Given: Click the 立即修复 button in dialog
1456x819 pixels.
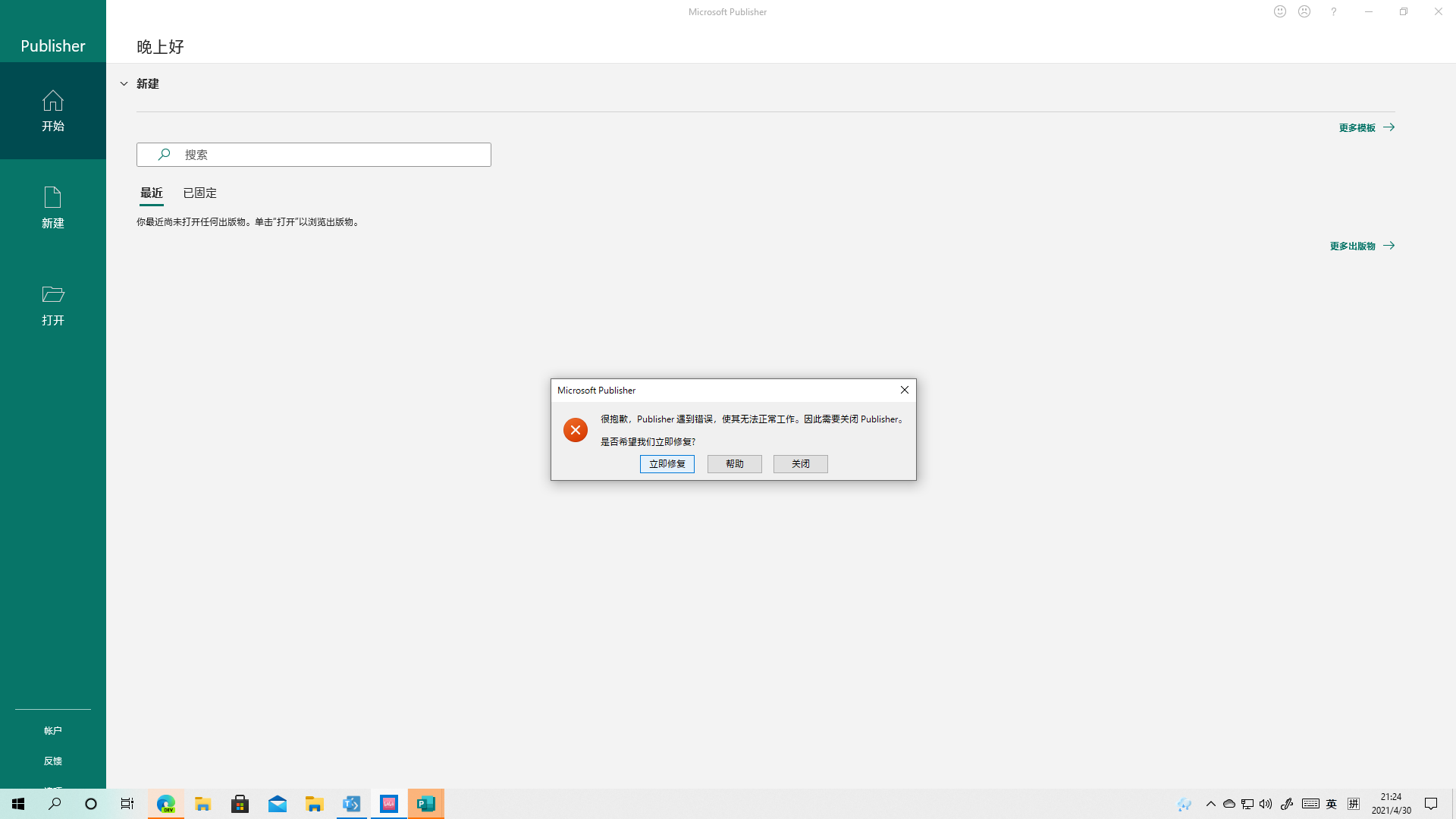Looking at the screenshot, I should click(667, 464).
